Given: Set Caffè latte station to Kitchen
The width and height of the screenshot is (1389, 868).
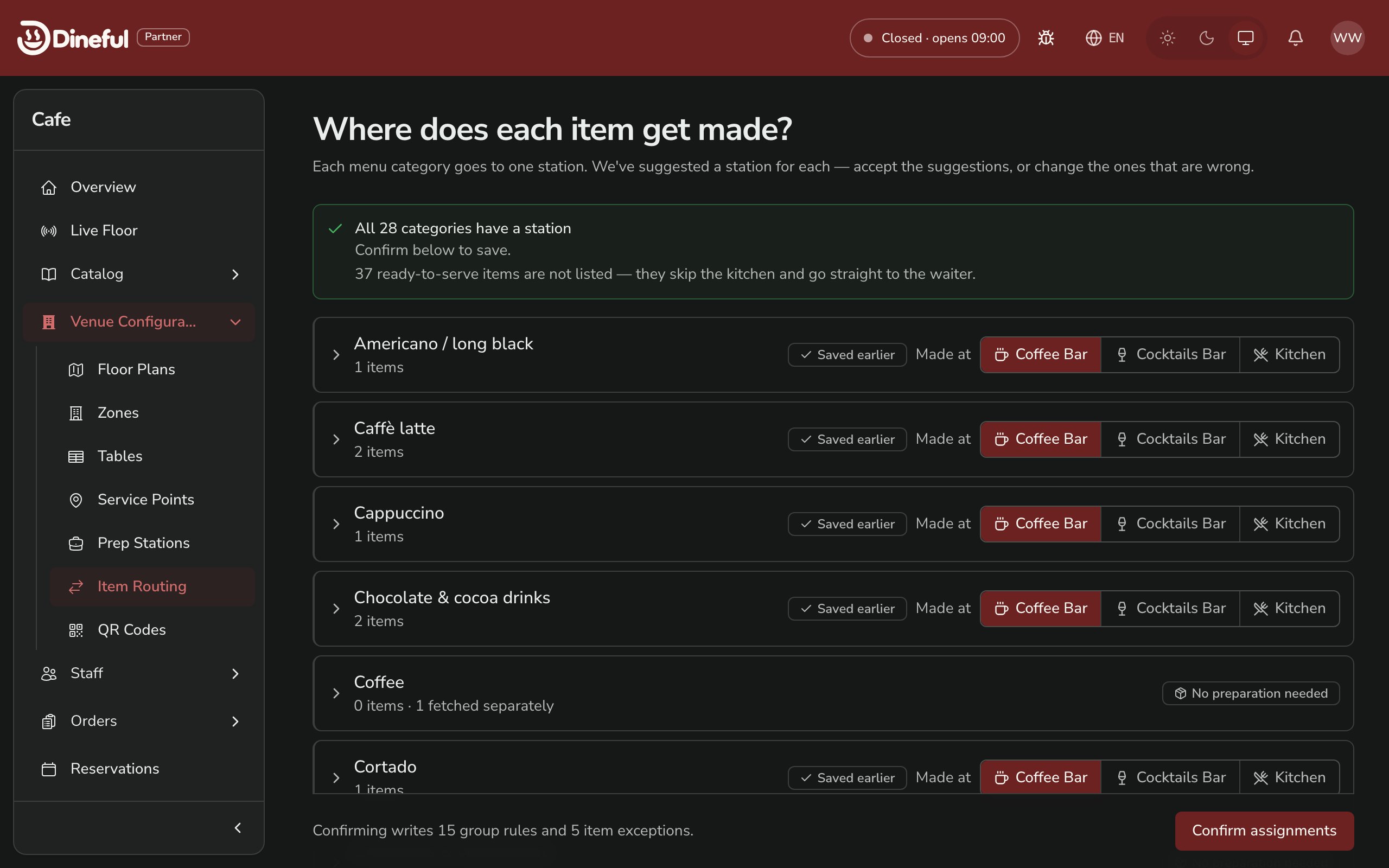Looking at the screenshot, I should point(1290,439).
